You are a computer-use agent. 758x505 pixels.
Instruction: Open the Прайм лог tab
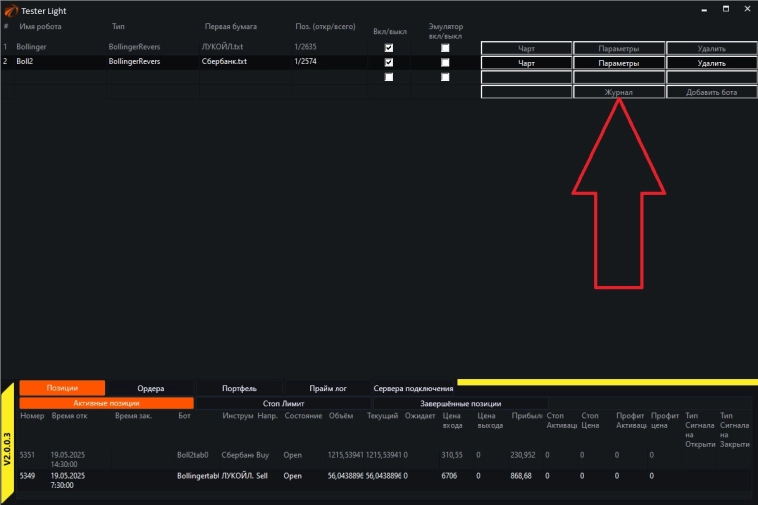coord(328,388)
